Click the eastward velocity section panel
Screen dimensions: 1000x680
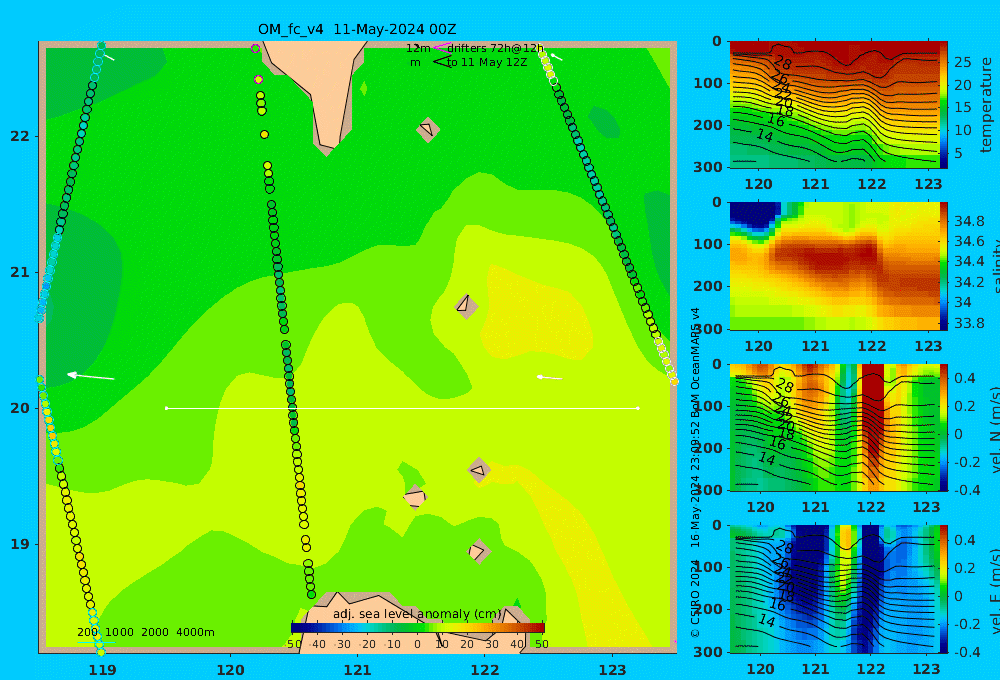pyautogui.click(x=834, y=589)
